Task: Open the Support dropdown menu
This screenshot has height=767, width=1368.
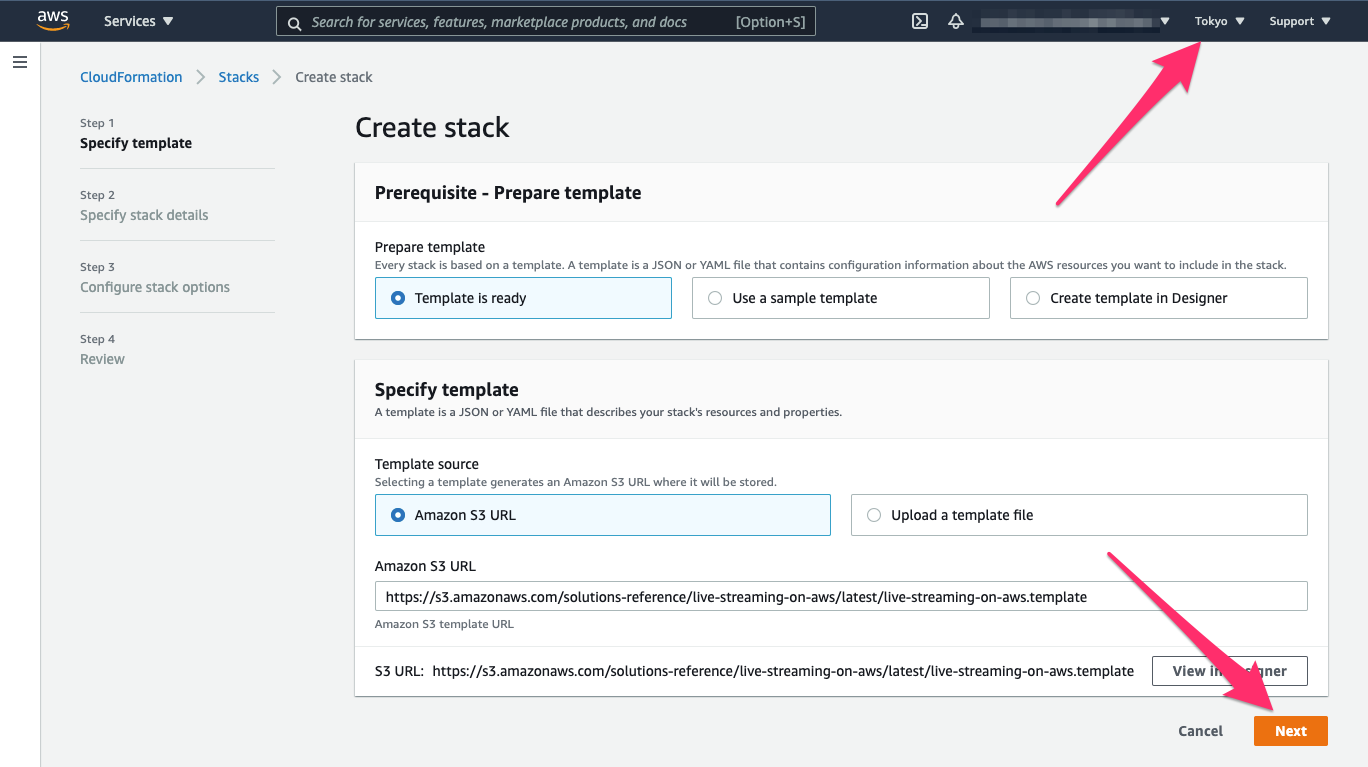Action: (1300, 21)
